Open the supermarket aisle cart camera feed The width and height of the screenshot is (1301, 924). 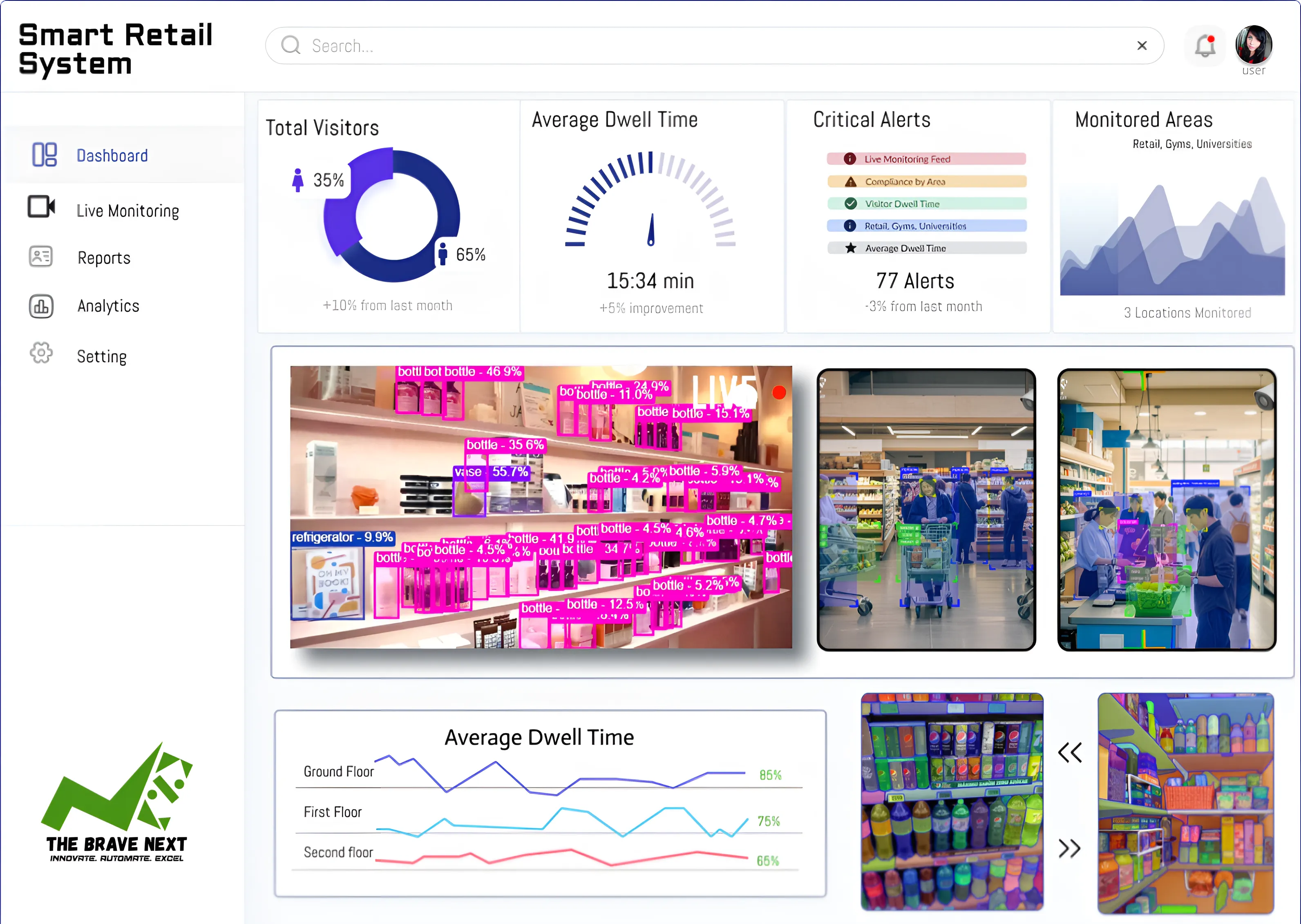[x=926, y=510]
